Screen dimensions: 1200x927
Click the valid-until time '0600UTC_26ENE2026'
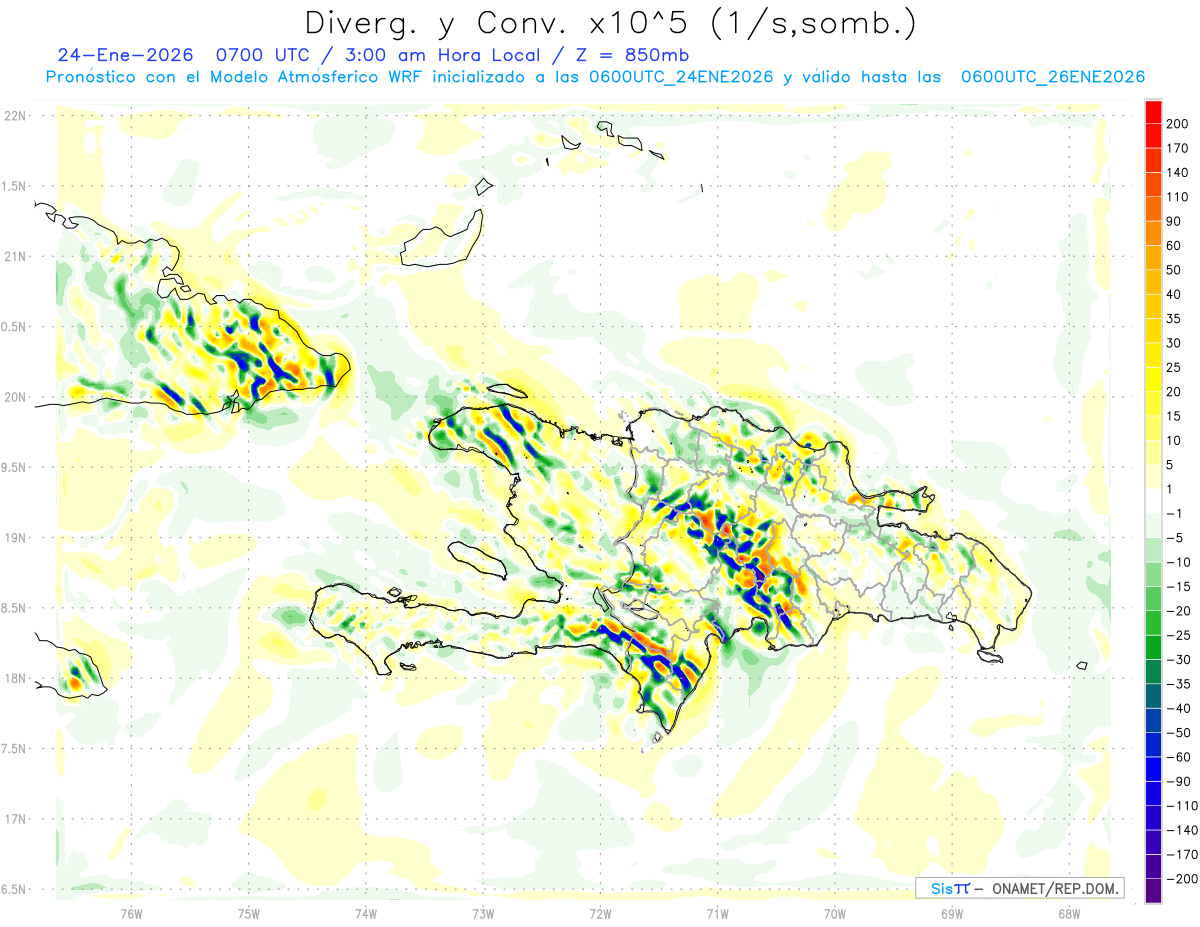coord(1052,77)
